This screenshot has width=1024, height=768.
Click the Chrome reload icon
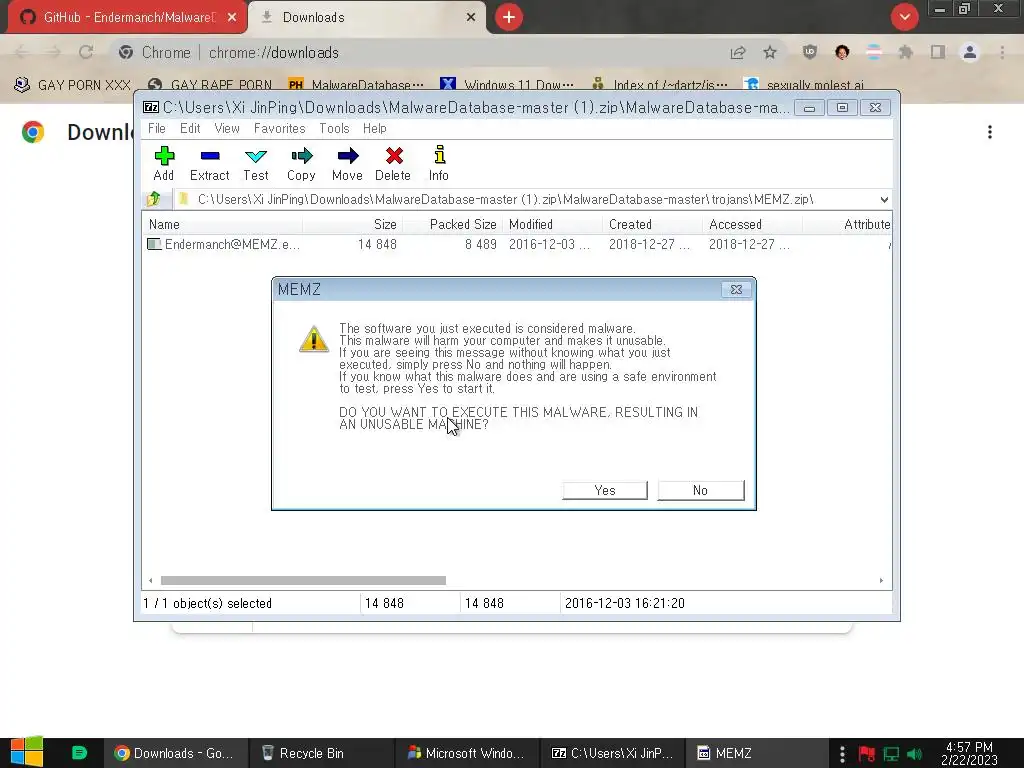(x=86, y=52)
